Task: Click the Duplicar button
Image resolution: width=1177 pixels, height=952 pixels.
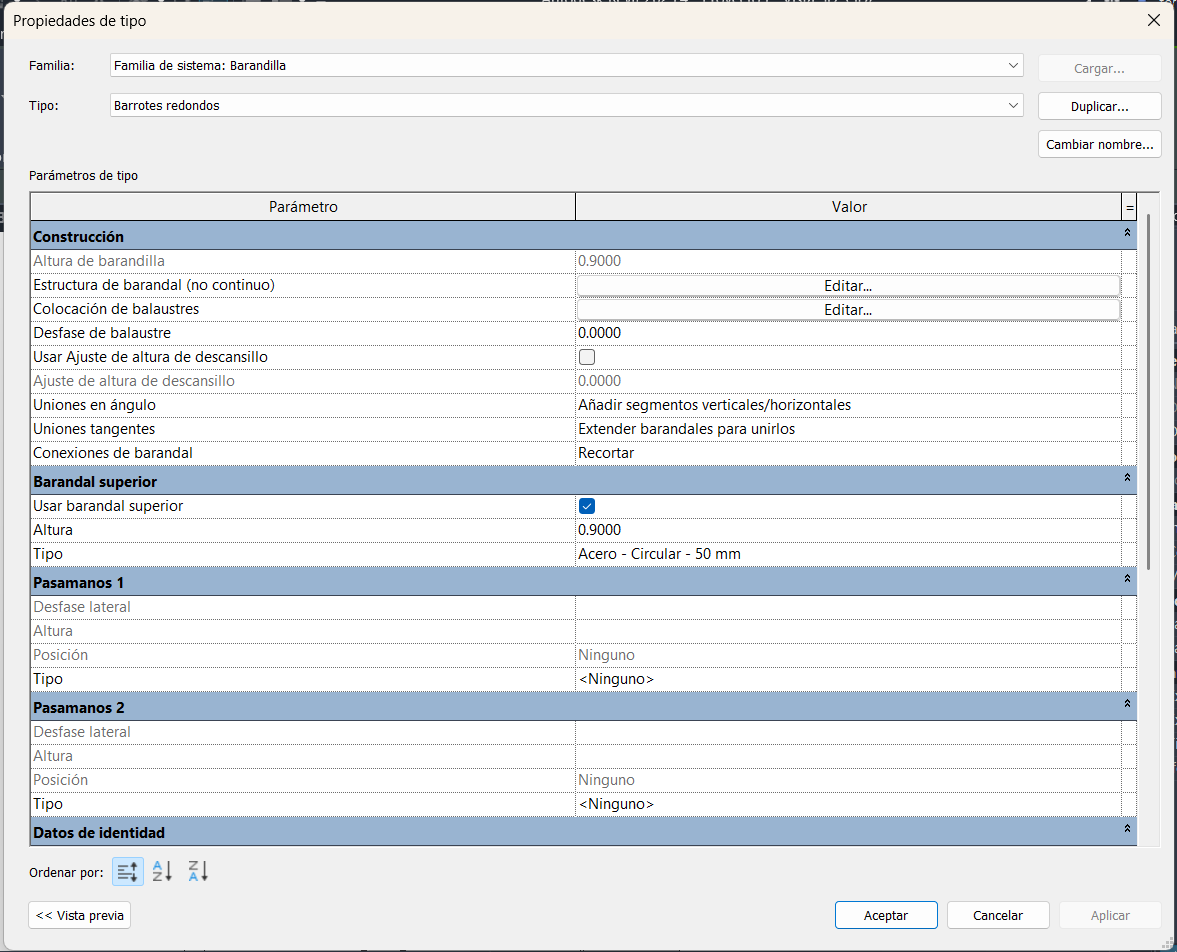Action: [1099, 106]
